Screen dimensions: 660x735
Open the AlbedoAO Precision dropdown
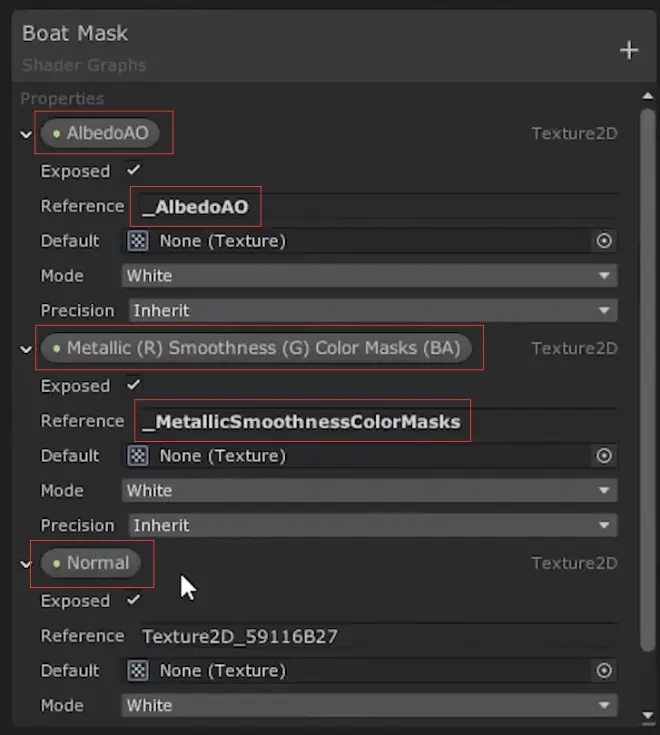[x=373, y=310]
